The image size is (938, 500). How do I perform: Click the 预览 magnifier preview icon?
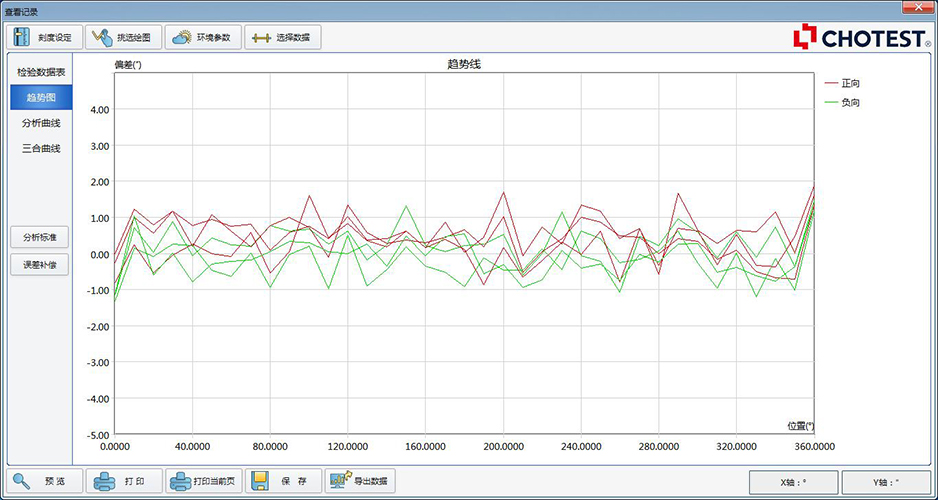pos(22,481)
